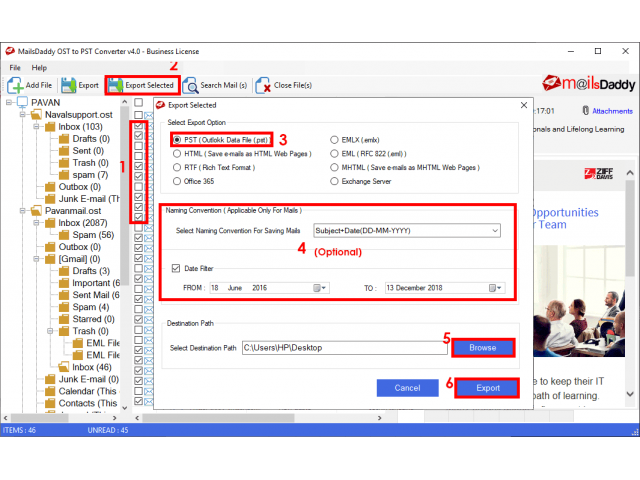
Task: Select HTML Web Pages export option
Action: [177, 153]
